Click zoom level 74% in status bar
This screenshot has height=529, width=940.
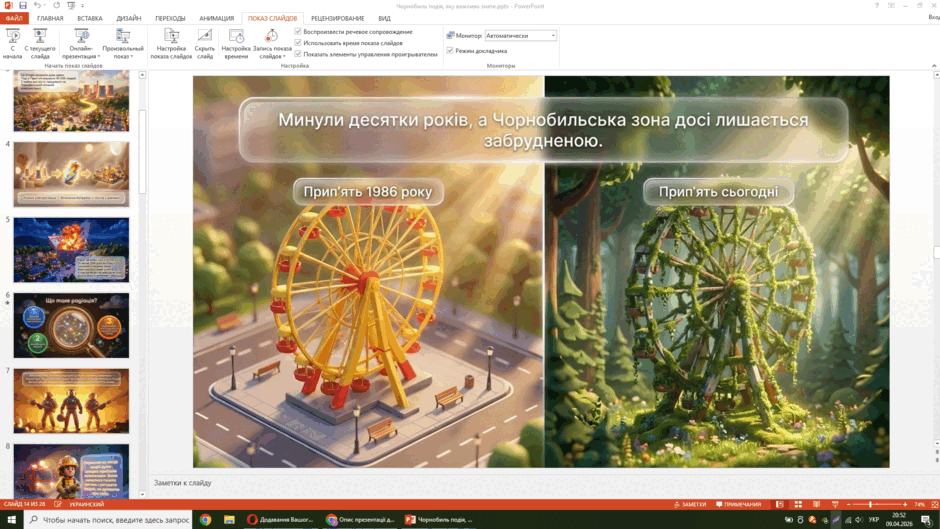pos(920,504)
